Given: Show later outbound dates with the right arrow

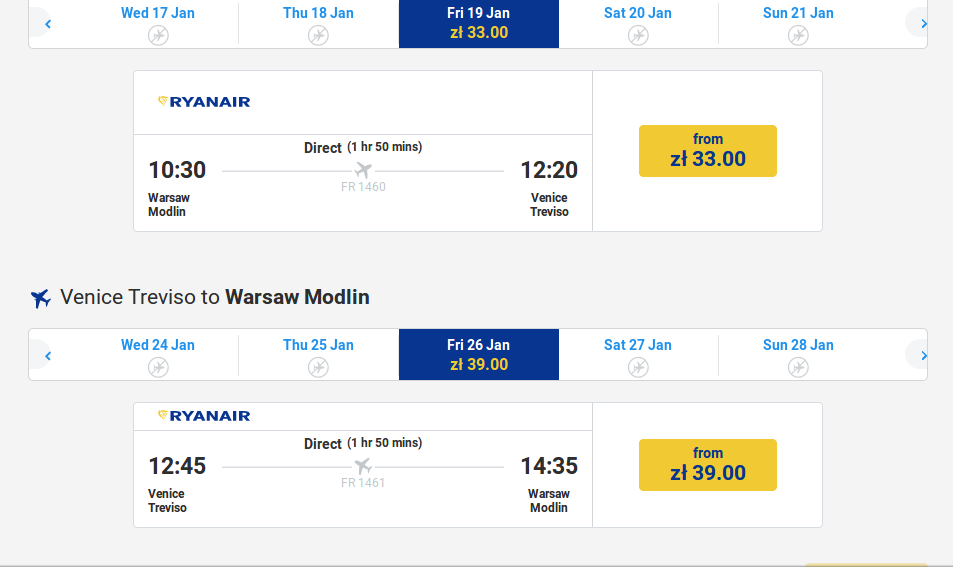Looking at the screenshot, I should 923,23.
